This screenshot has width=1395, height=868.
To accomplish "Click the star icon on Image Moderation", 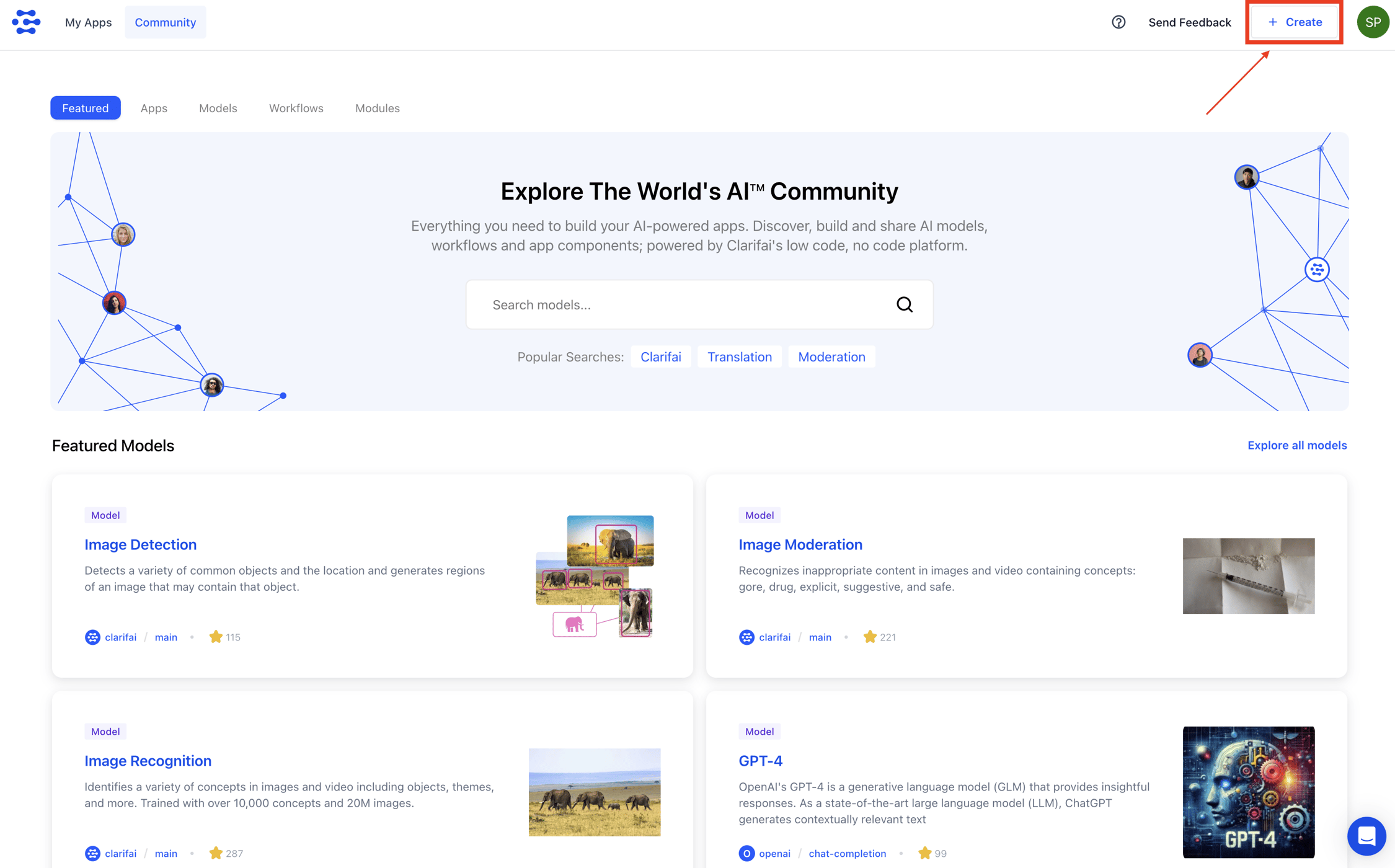I will 870,637.
